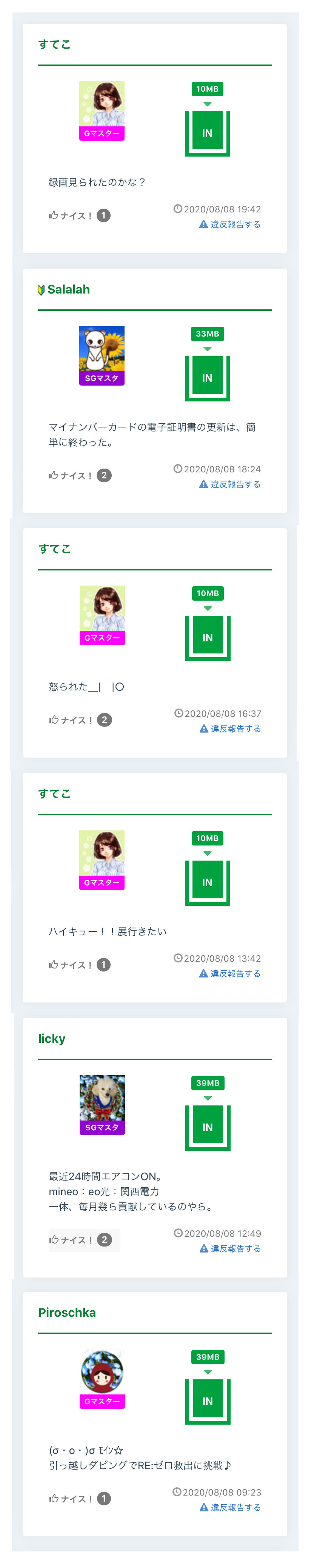Screen dimensions: 314x1568
Task: Click the IN box icon on Piroschka's post
Action: tap(208, 1401)
